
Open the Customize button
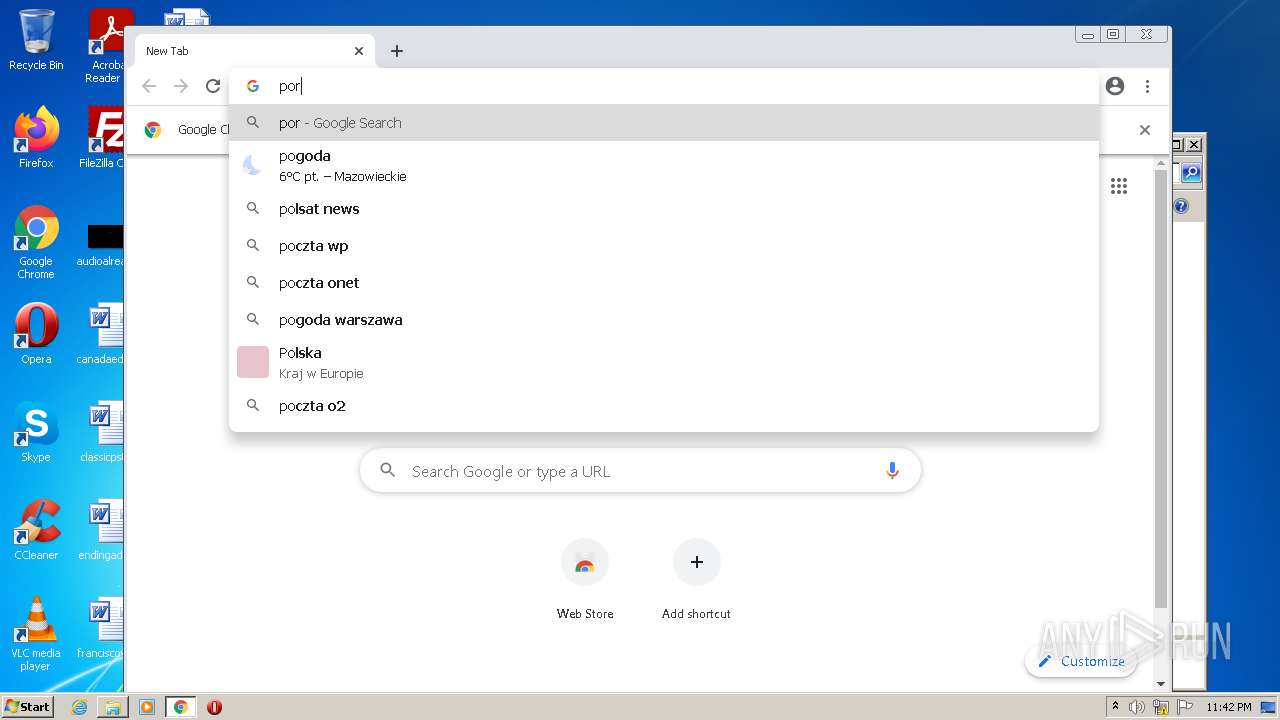tap(1081, 661)
